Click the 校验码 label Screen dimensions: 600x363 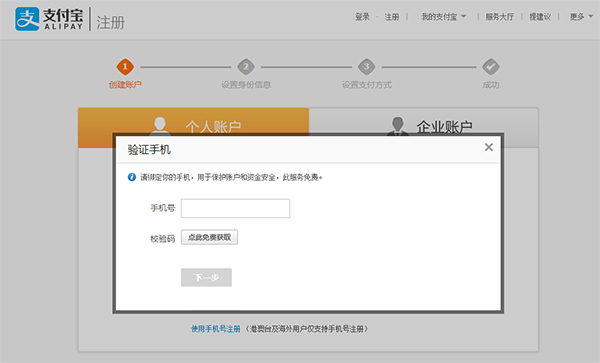pyautogui.click(x=163, y=239)
